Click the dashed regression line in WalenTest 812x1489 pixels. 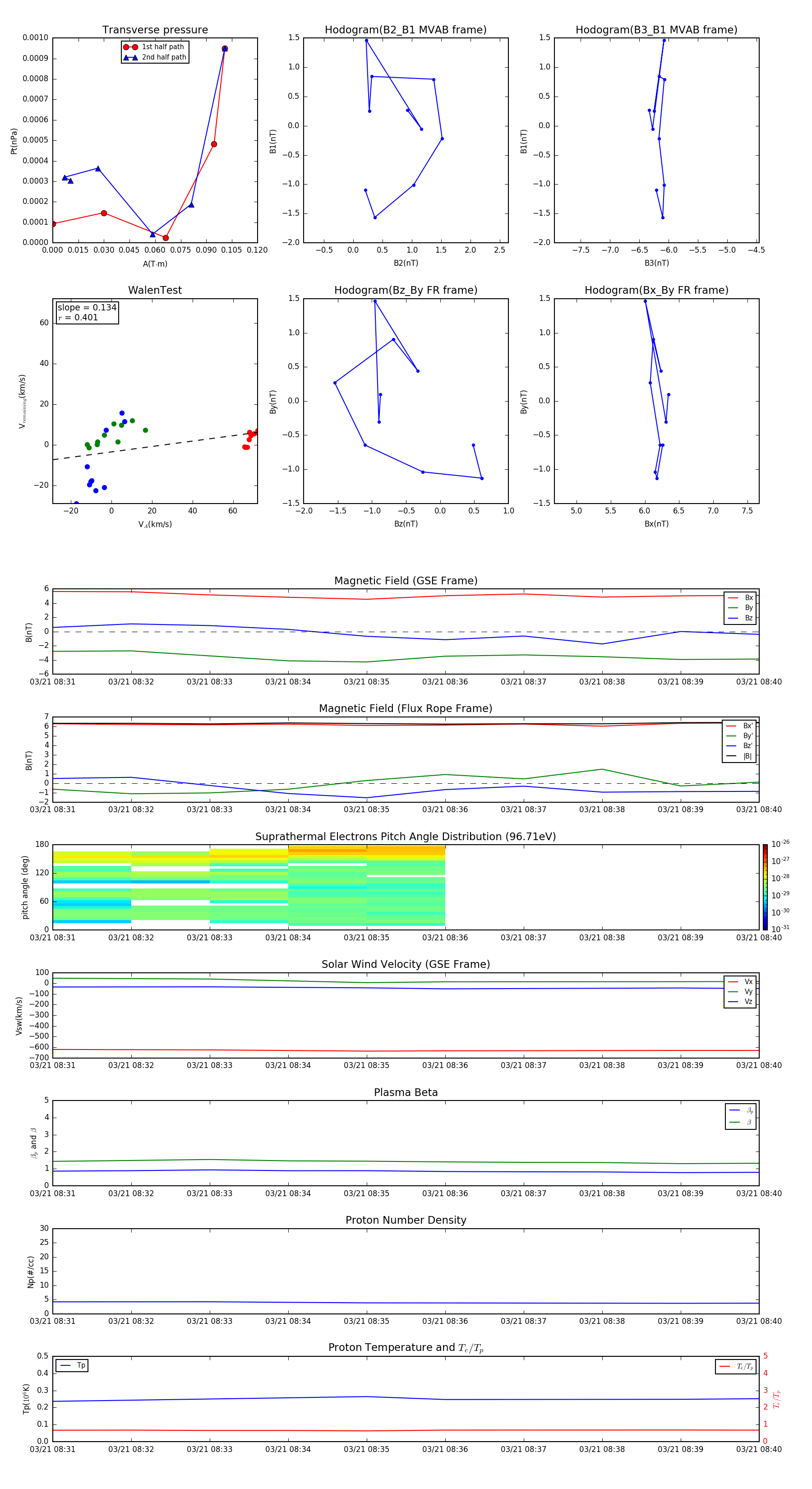(155, 446)
